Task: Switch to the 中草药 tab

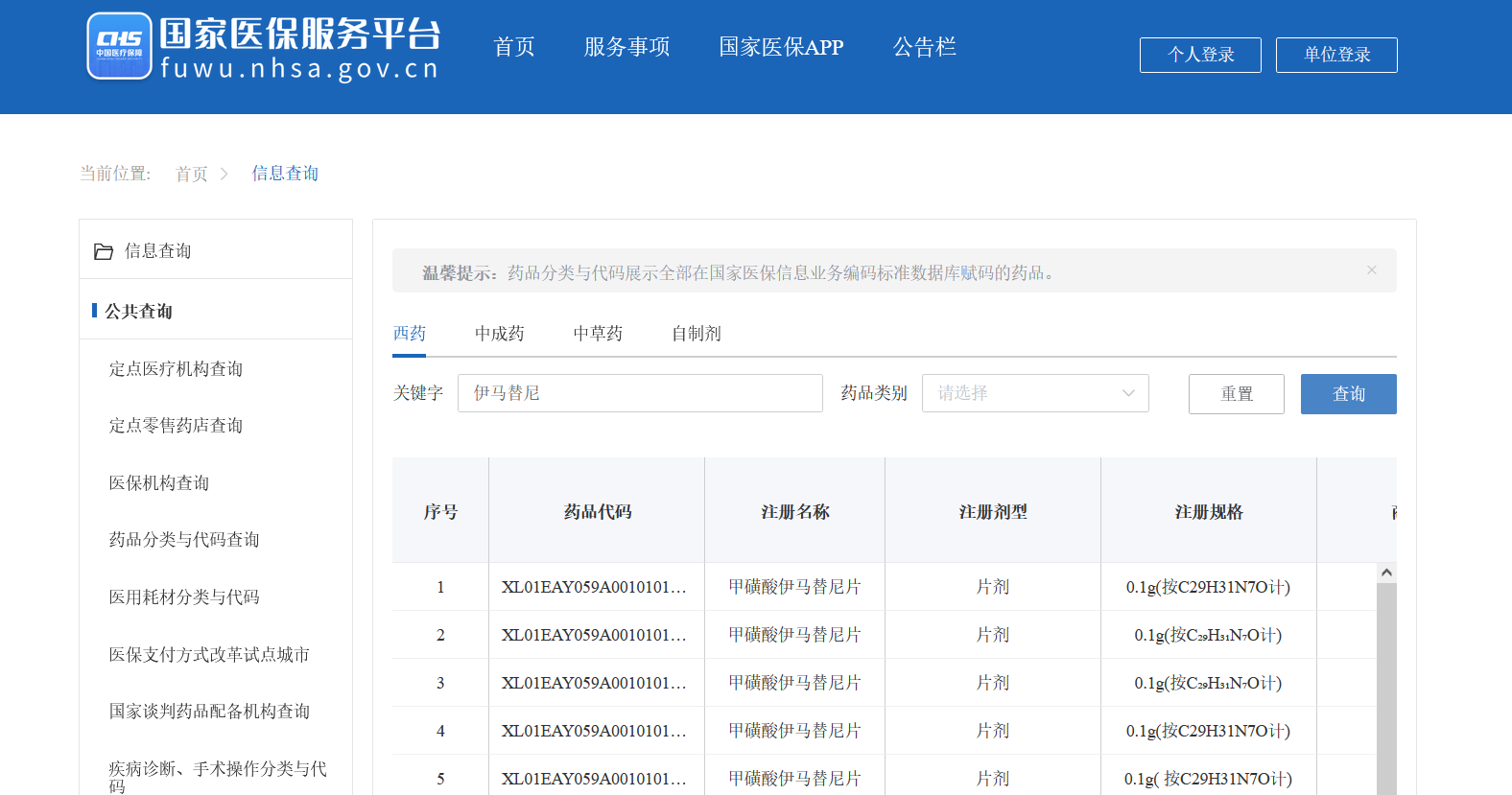Action: point(597,334)
